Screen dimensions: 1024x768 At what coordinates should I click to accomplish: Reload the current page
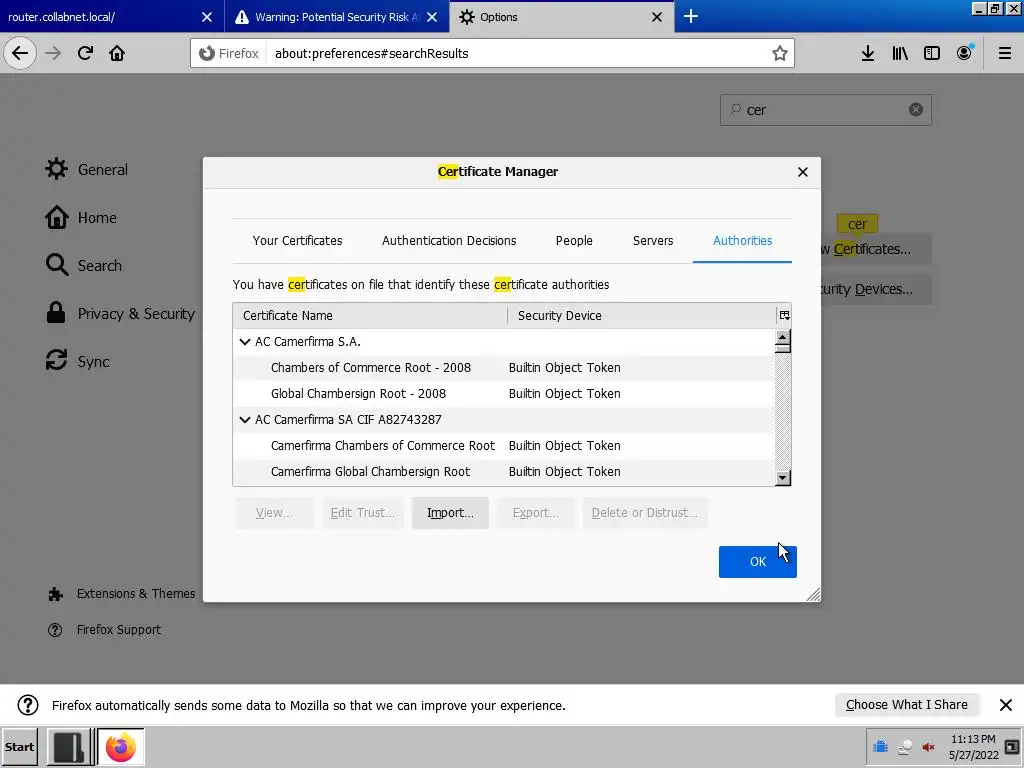(85, 53)
